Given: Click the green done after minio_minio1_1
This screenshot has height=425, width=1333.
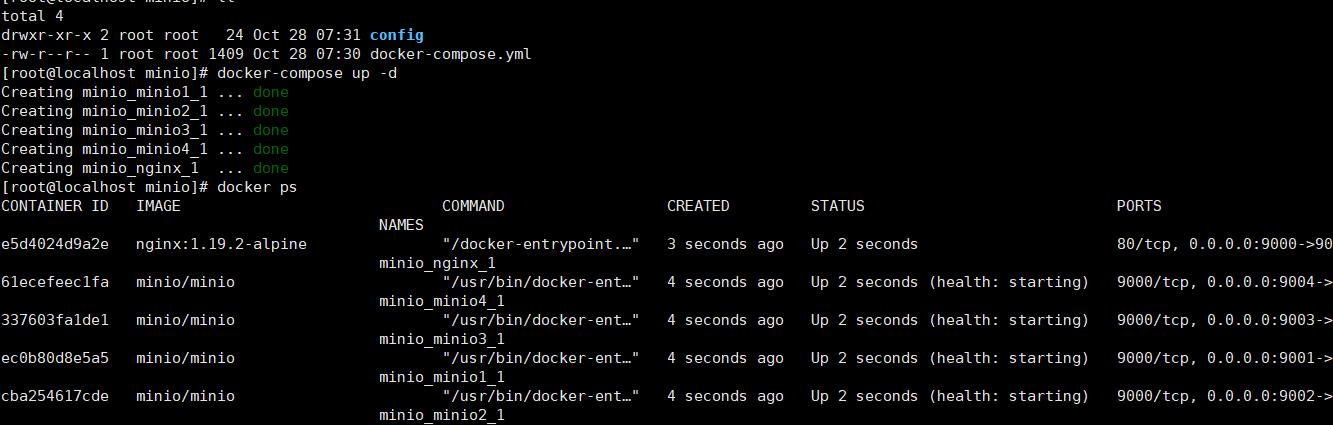Looking at the screenshot, I should [270, 92].
